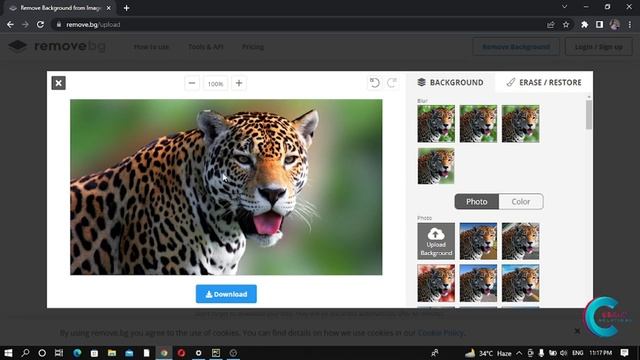Choose the middle photo background in second row

[x=478, y=283]
